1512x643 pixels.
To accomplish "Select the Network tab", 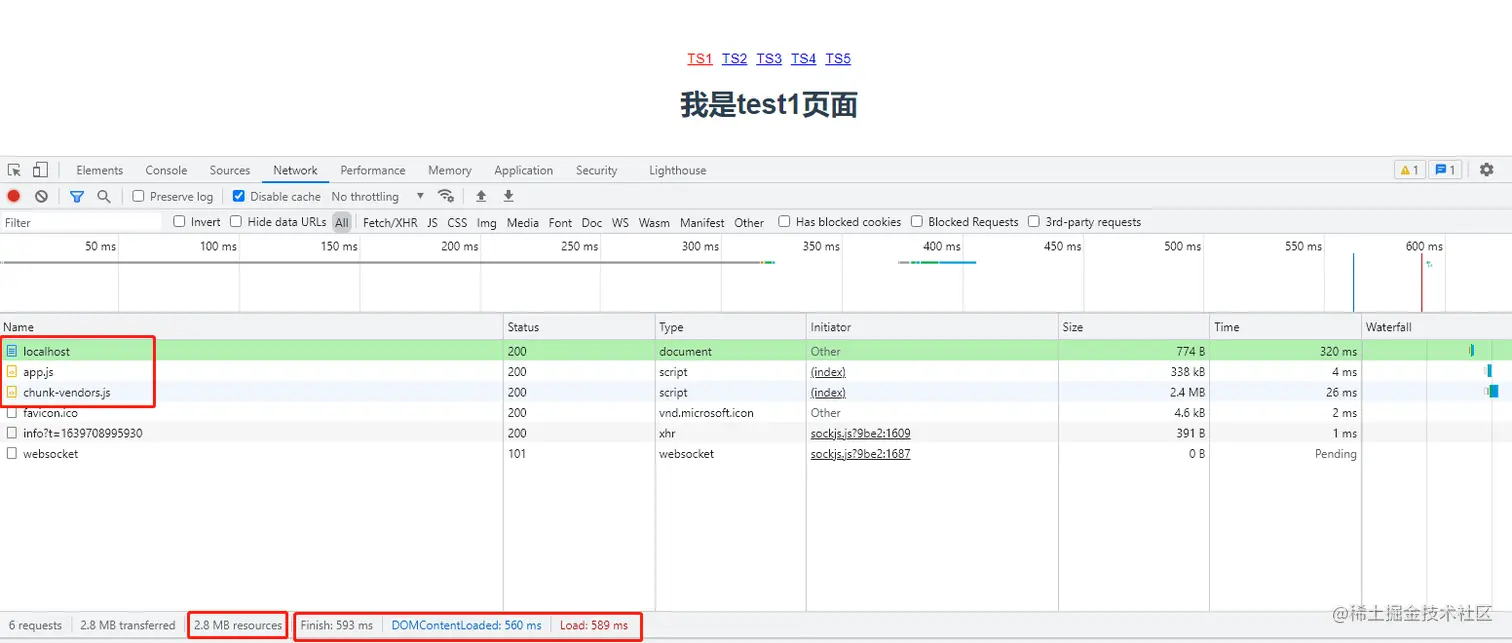I will click(295, 170).
